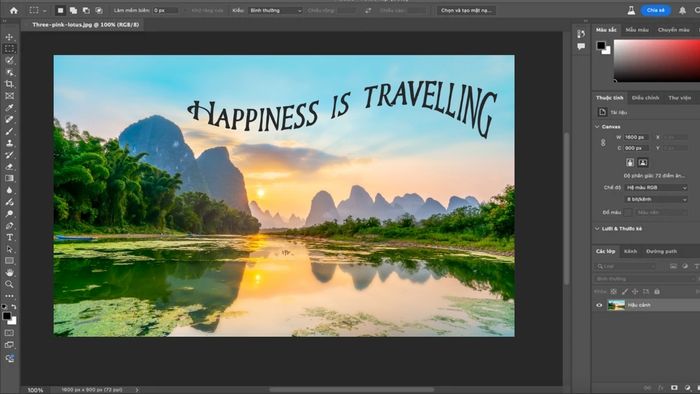
Task: Expand the Lưới & Thước kẻ section
Action: click(x=597, y=228)
